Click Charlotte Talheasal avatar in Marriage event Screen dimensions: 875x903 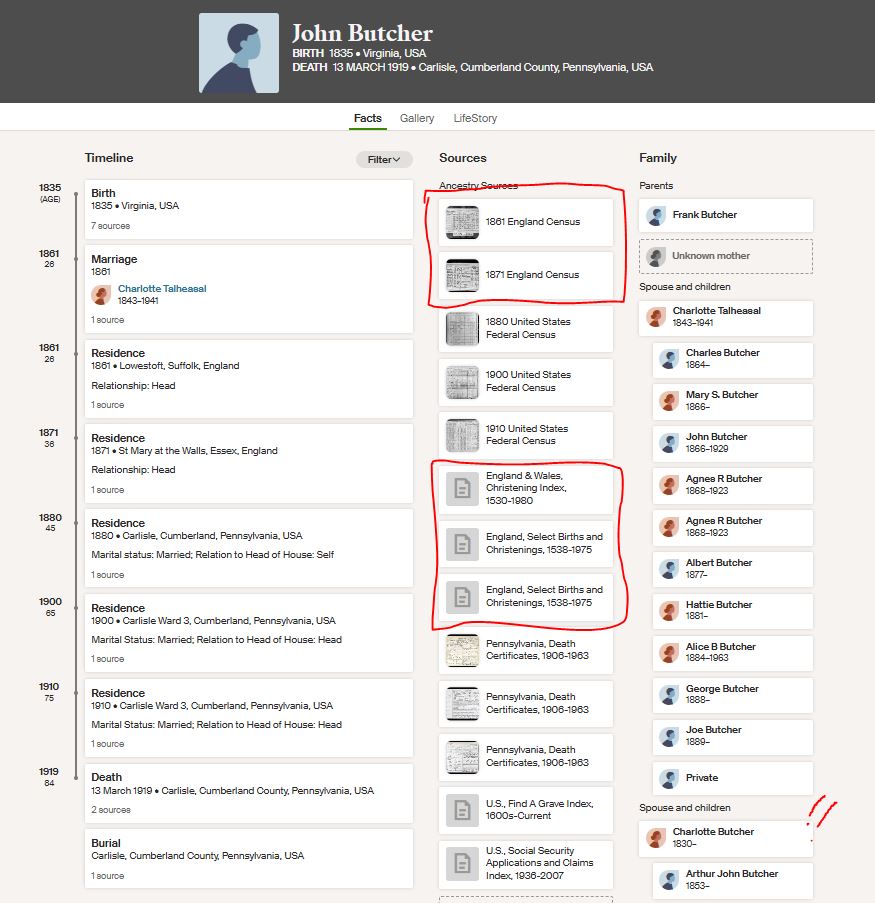101,295
